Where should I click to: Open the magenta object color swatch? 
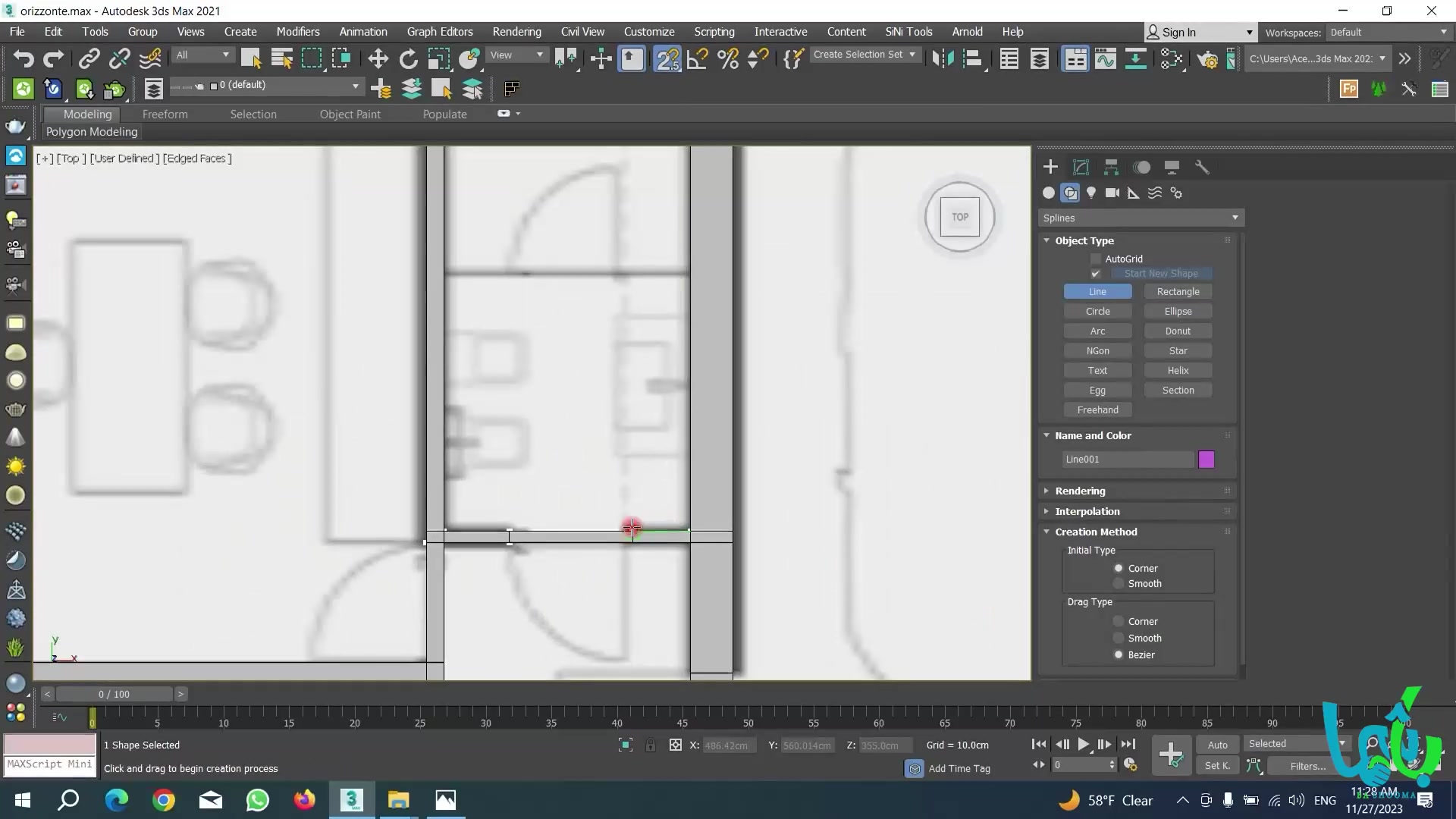coord(1206,460)
